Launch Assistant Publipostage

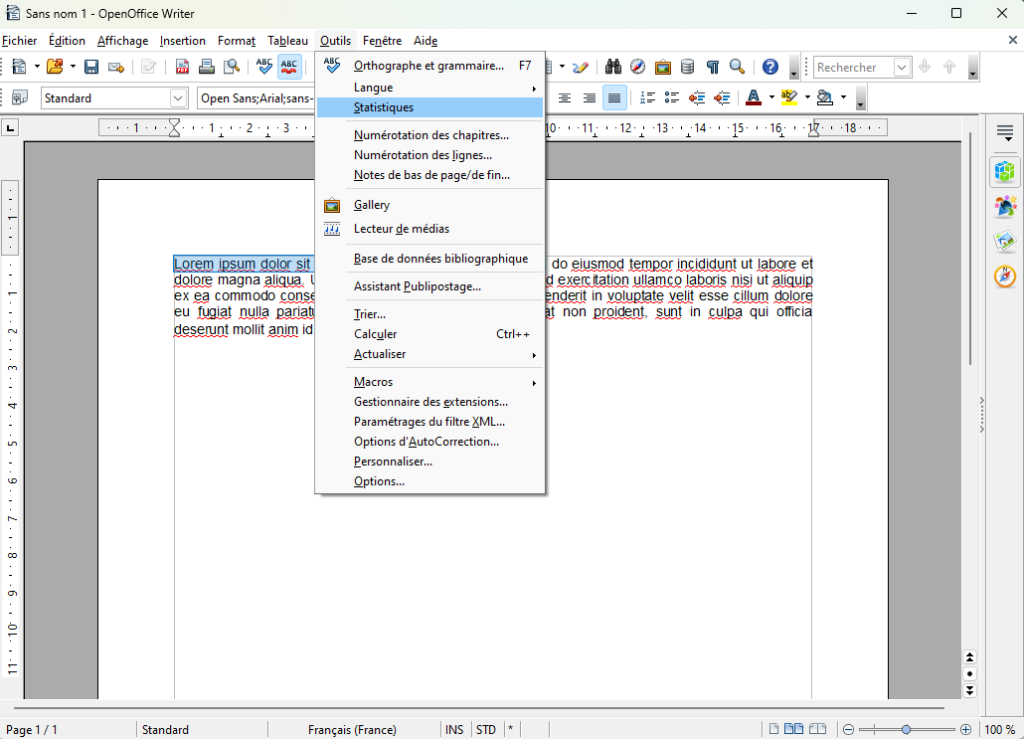pyautogui.click(x=430, y=287)
